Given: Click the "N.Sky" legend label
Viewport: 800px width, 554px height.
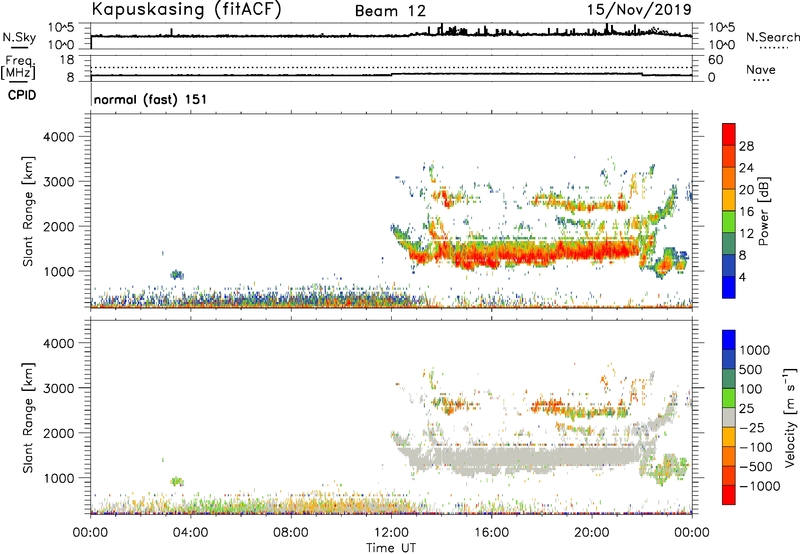Looking at the screenshot, I should click(x=19, y=37).
